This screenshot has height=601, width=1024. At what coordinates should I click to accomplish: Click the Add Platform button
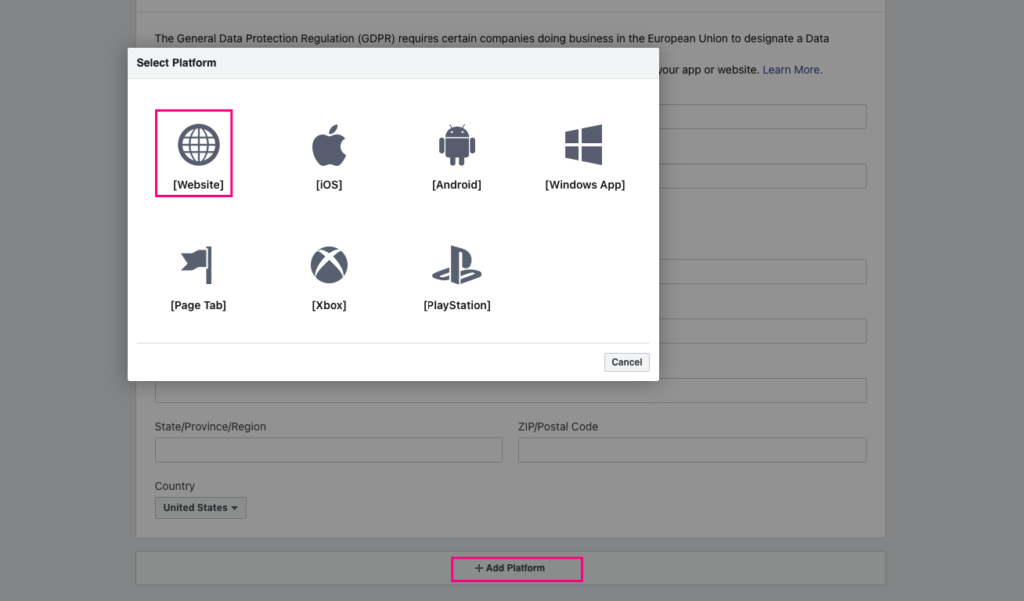click(x=510, y=568)
